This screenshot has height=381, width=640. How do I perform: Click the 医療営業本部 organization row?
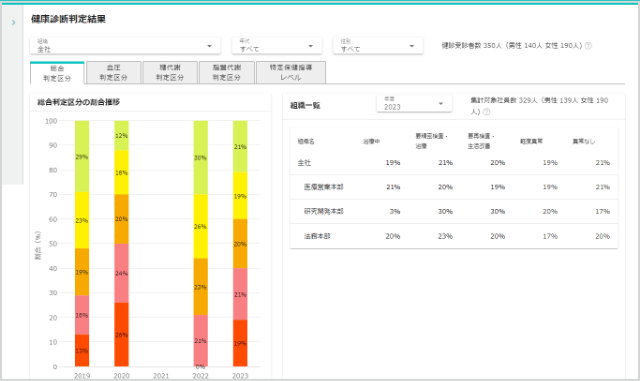coord(453,187)
